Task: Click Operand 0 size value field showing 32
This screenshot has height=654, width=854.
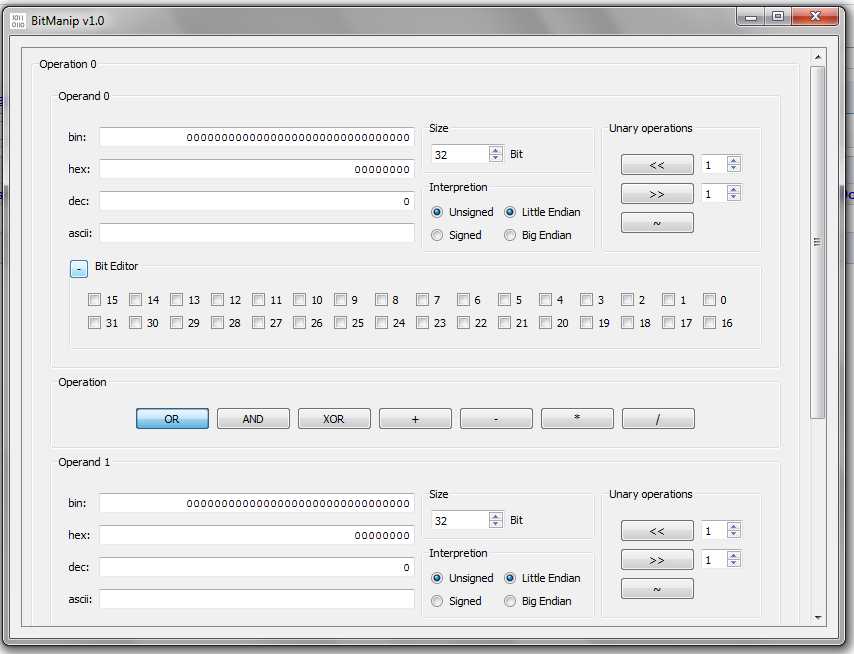Action: click(460, 154)
